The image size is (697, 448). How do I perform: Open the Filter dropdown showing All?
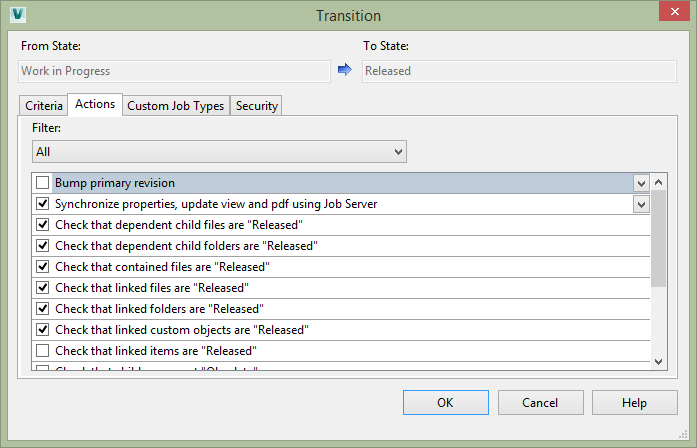[219, 152]
